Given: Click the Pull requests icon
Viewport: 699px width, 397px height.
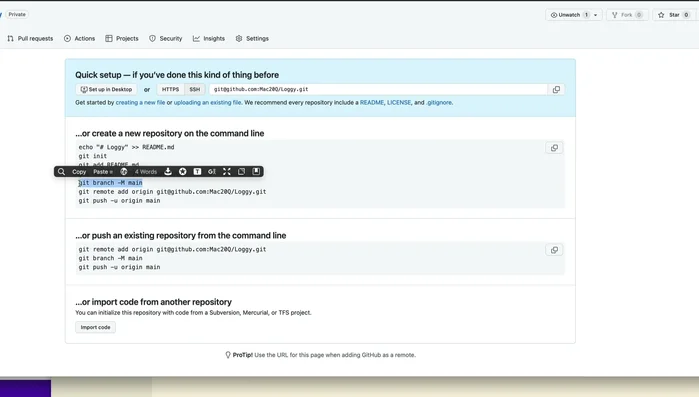Looking at the screenshot, I should tap(11, 39).
